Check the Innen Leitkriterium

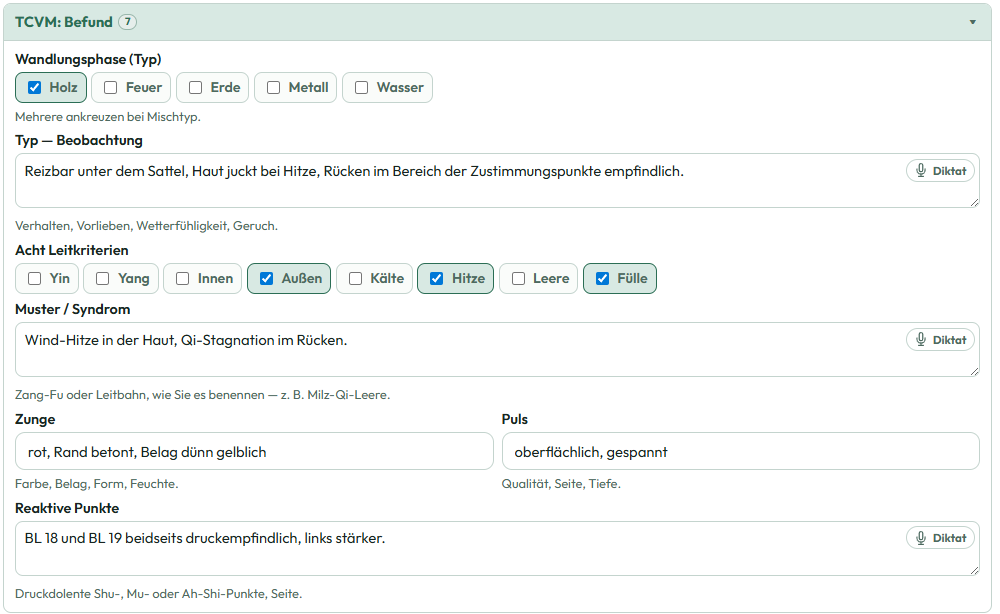tap(183, 279)
